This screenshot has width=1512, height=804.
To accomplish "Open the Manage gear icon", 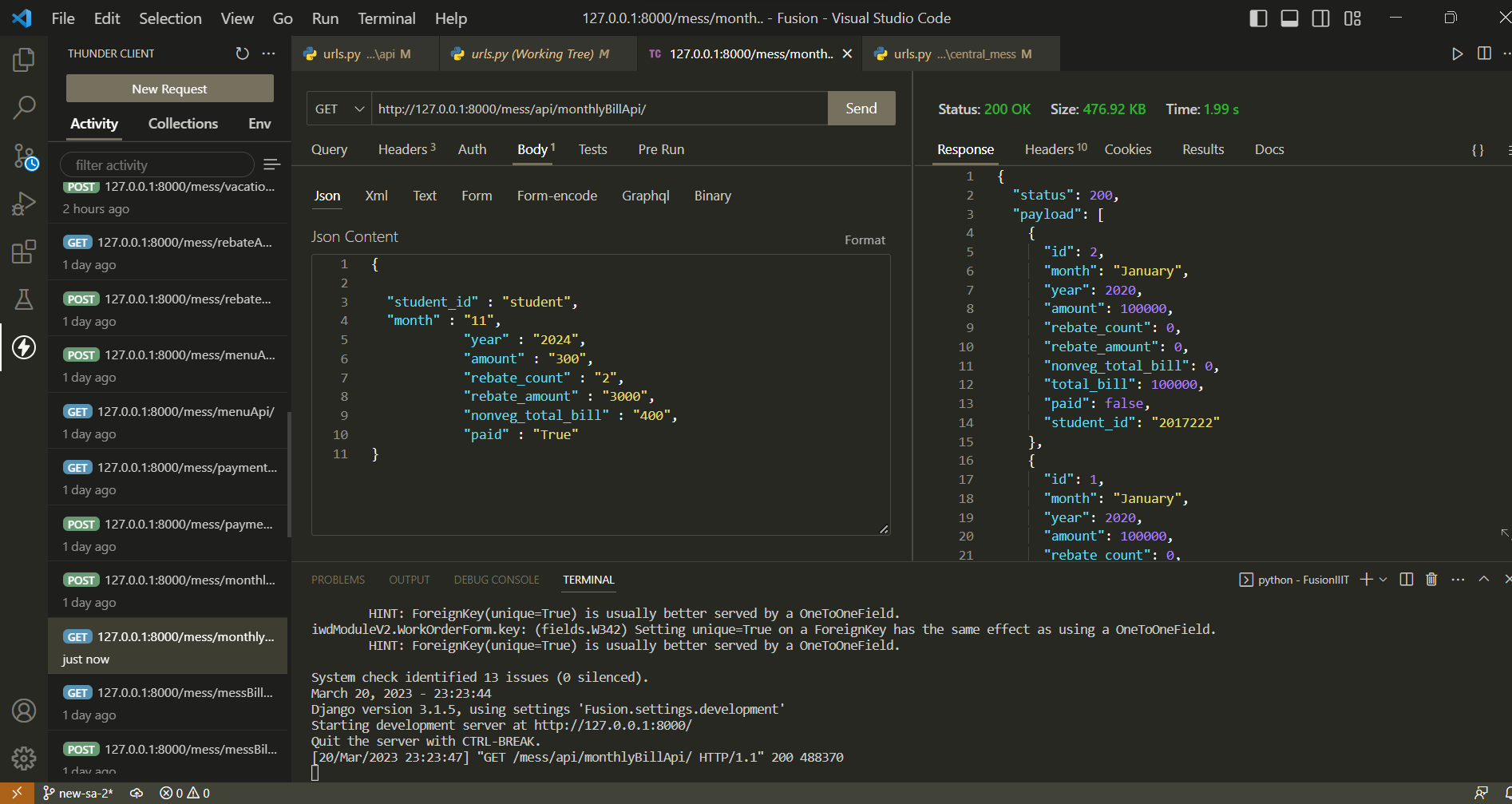I will click(x=24, y=758).
